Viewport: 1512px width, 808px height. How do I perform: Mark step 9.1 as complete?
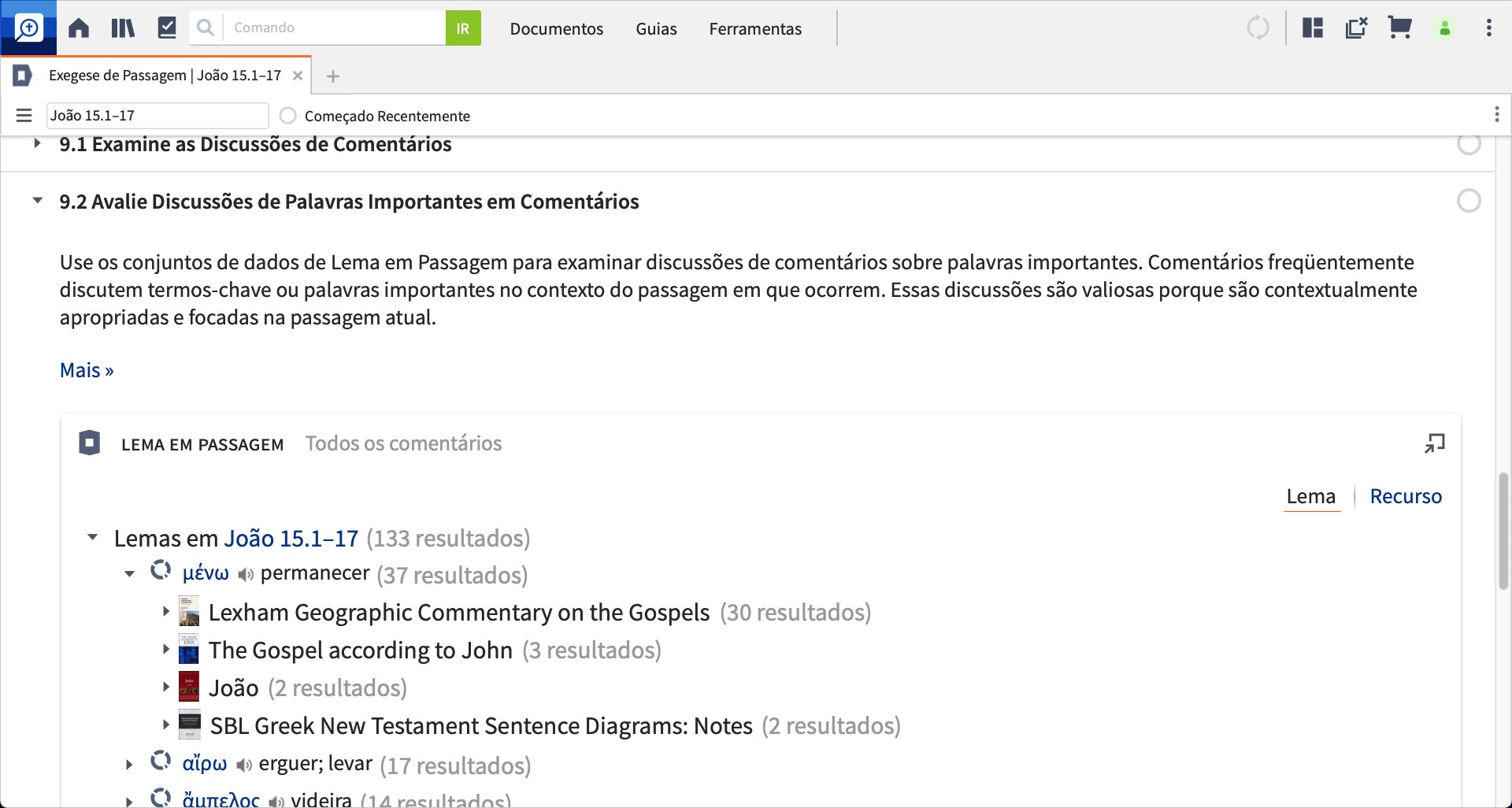click(1469, 144)
